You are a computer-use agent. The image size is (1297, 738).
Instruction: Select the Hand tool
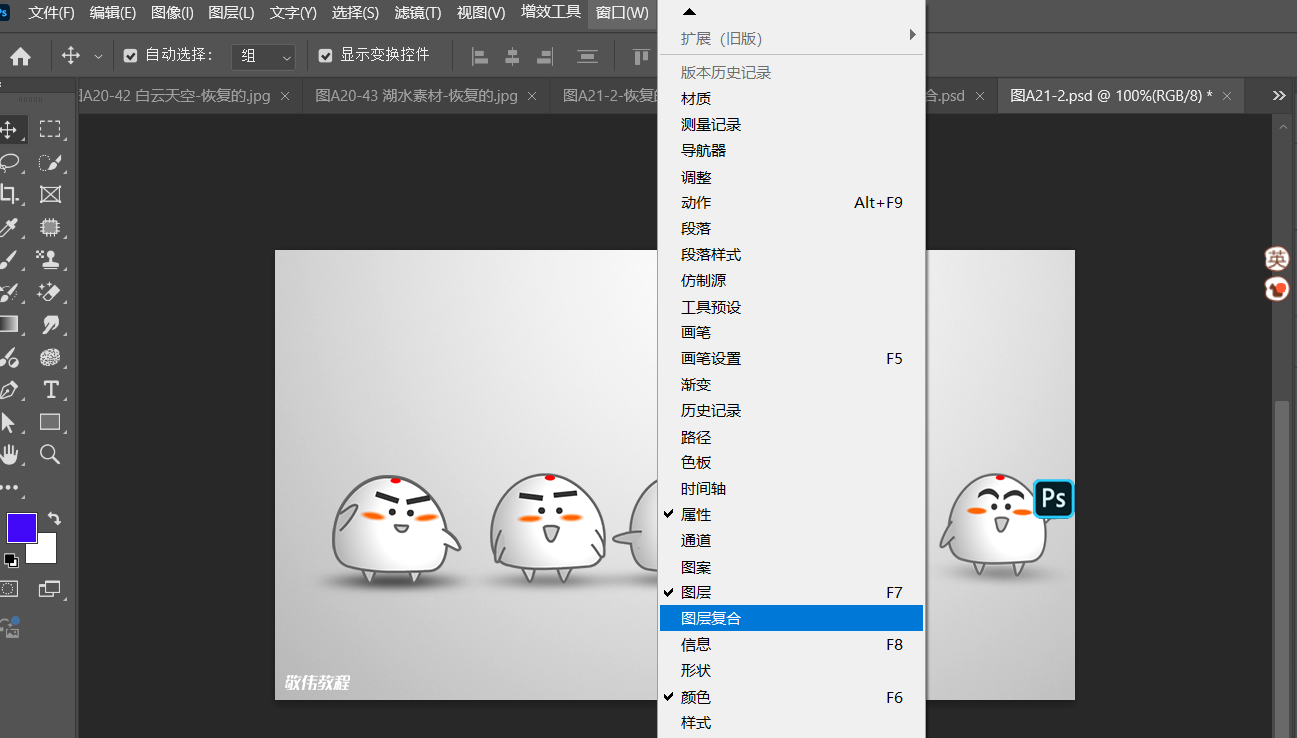pyautogui.click(x=10, y=454)
